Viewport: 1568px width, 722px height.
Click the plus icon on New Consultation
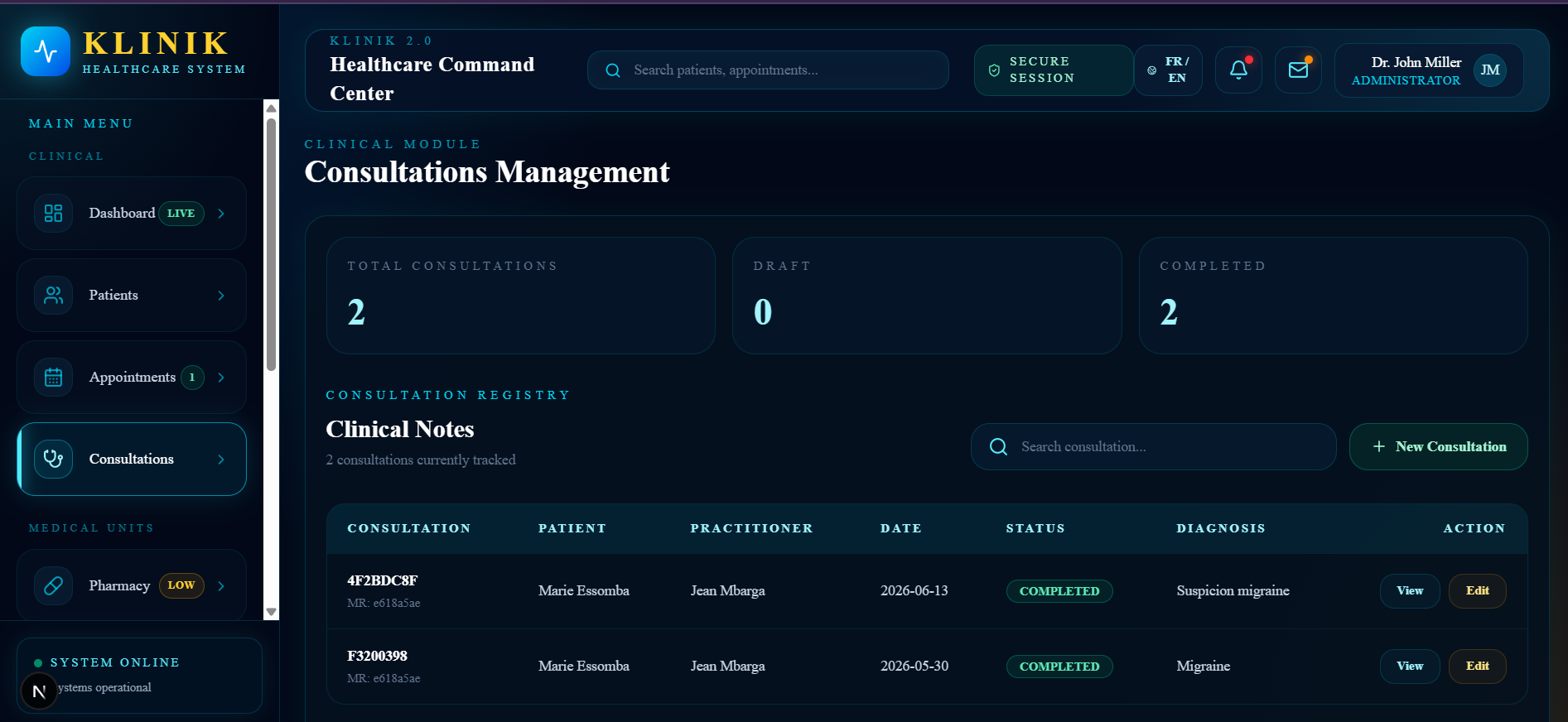[x=1379, y=446]
